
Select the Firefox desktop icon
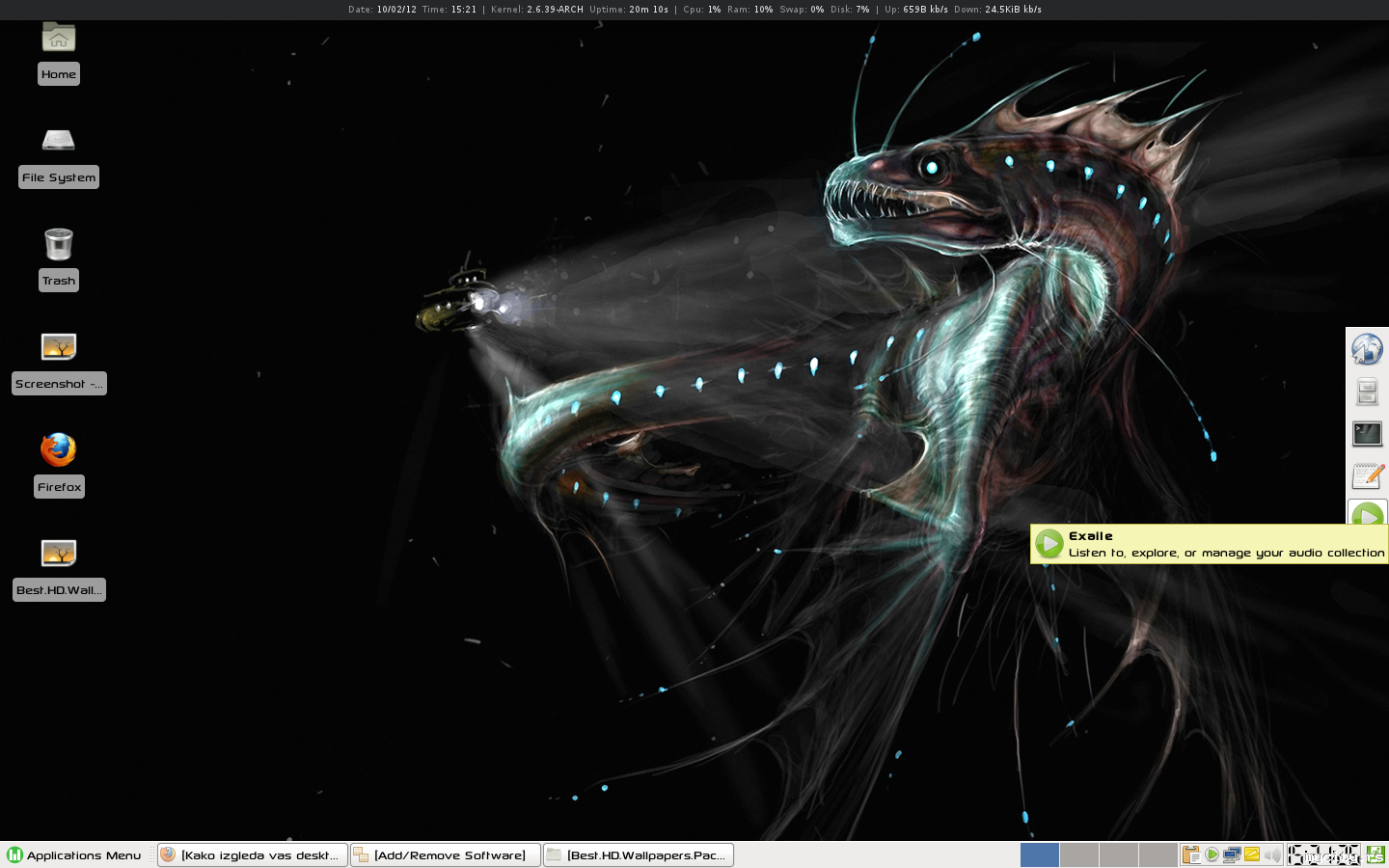click(59, 450)
